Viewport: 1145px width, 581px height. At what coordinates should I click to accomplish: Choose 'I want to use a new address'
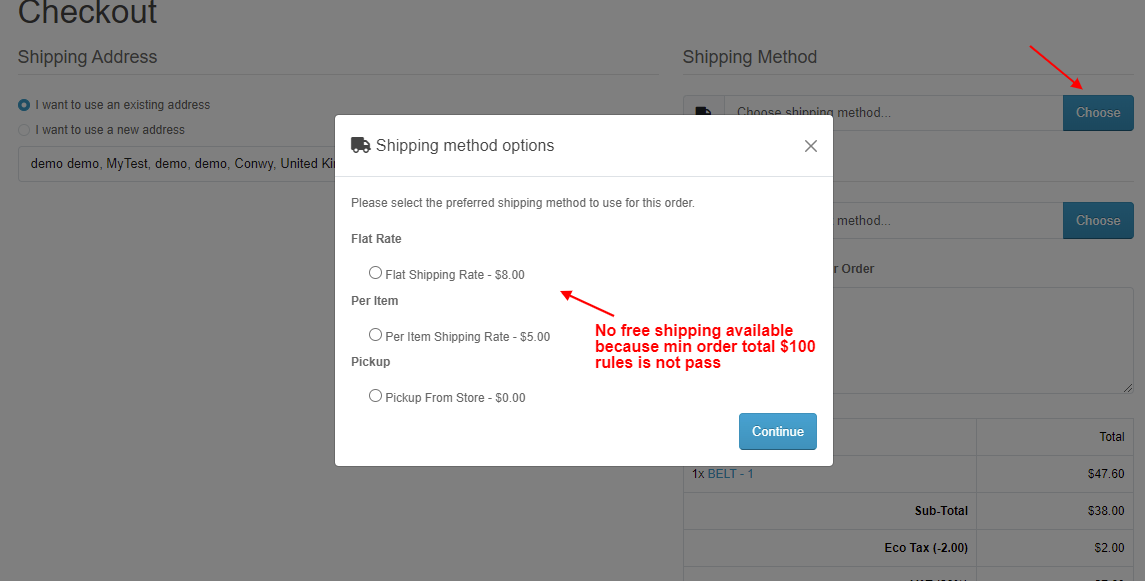[x=24, y=130]
